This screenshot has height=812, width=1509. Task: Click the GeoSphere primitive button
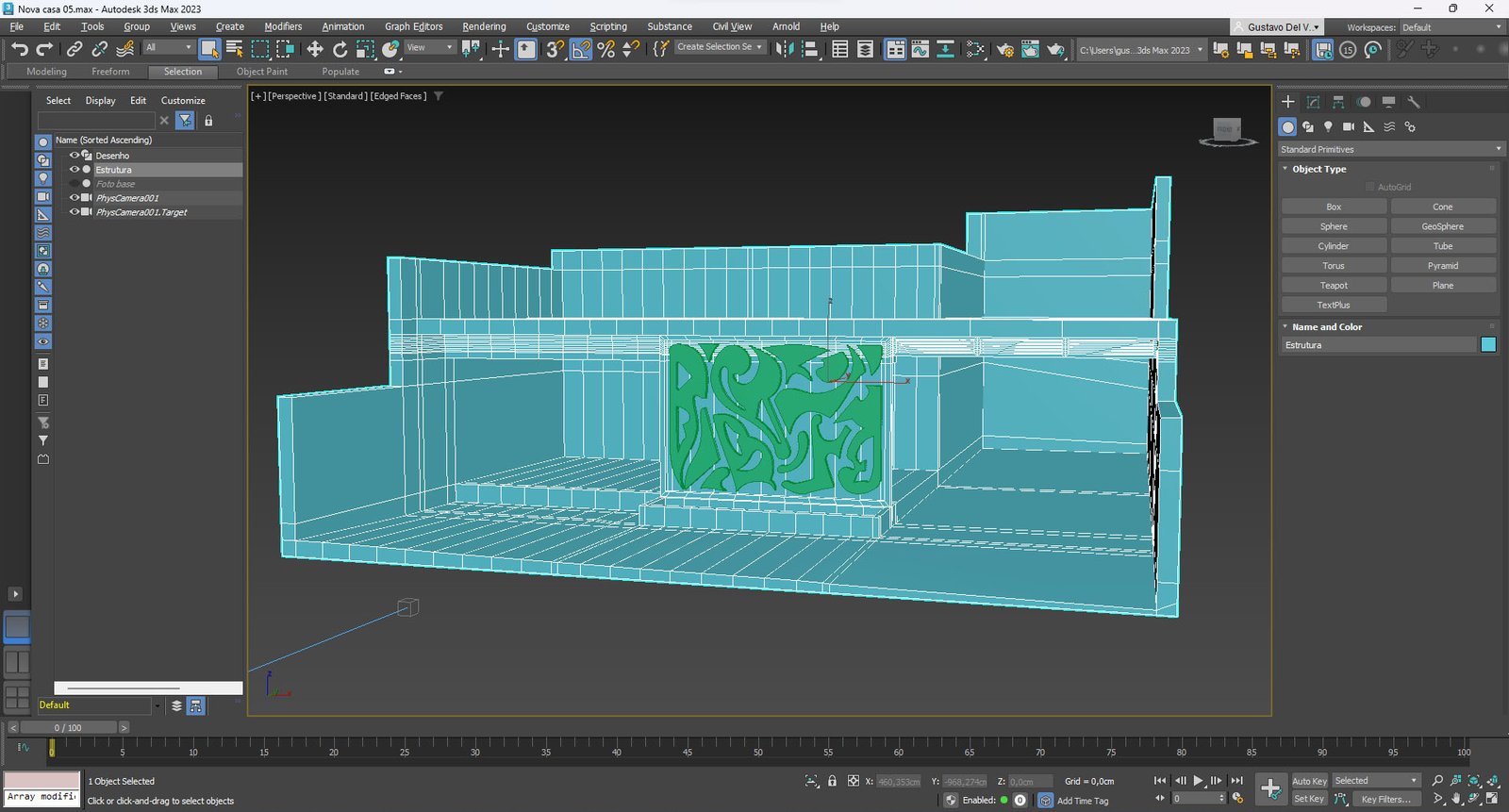[1443, 226]
